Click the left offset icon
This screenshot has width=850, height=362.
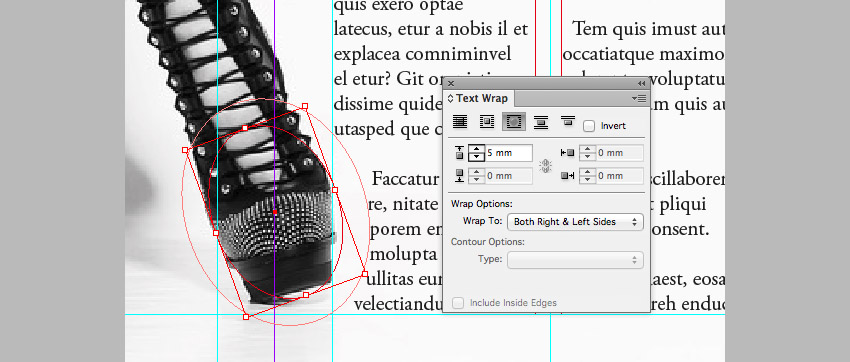567,153
